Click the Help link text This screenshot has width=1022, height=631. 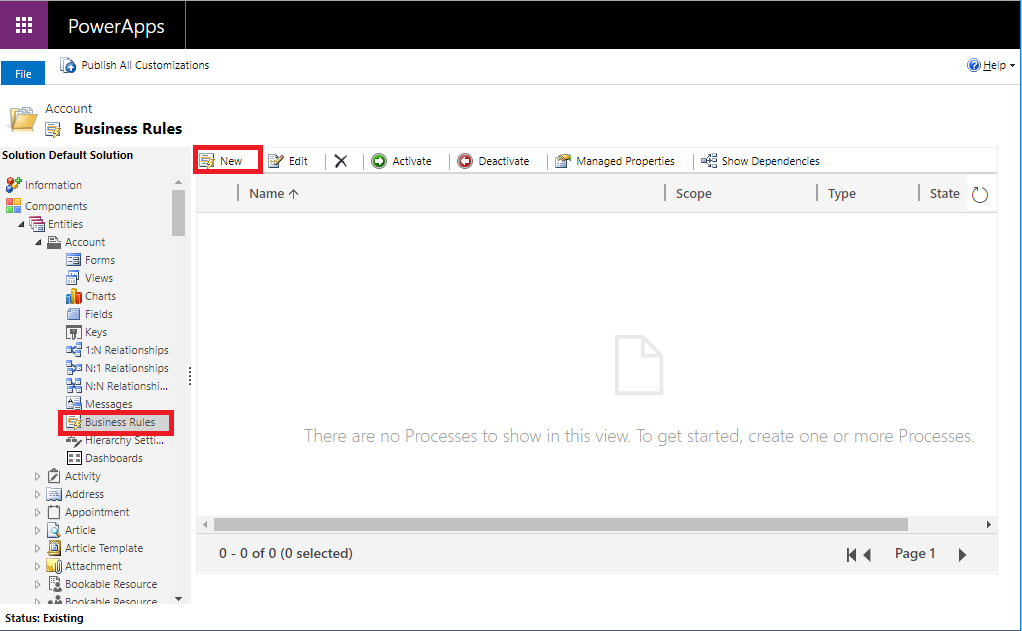point(994,65)
